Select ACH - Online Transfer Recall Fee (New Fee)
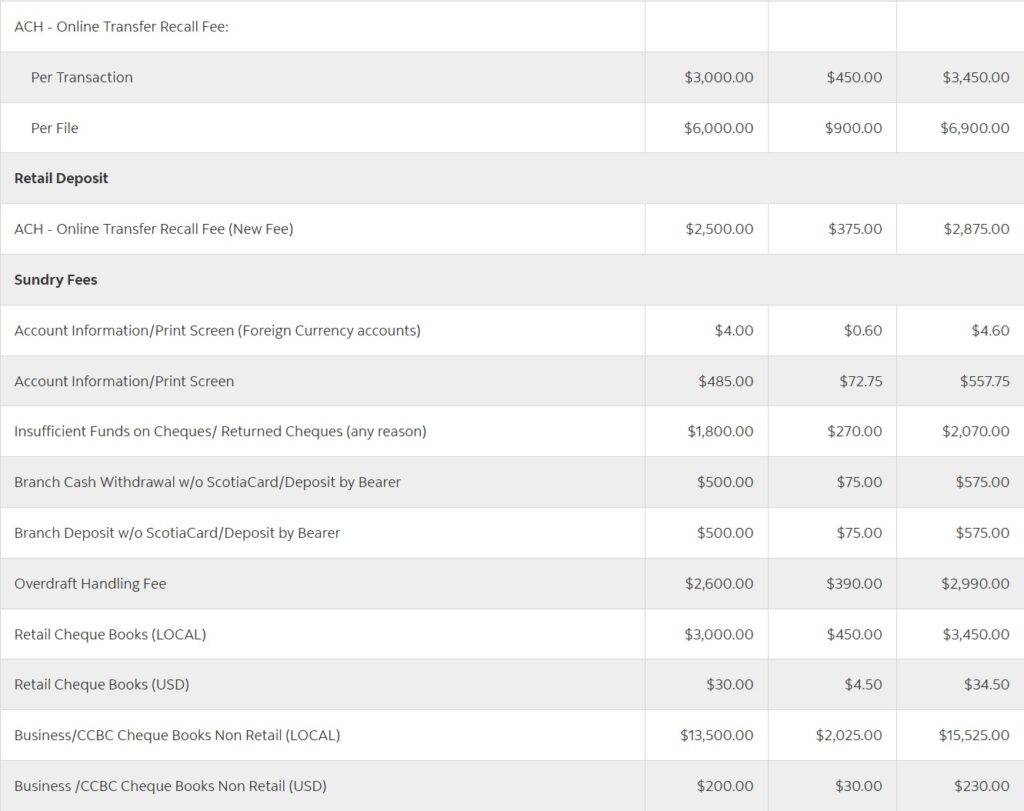Screen dimensions: 1024x811 (x=153, y=229)
